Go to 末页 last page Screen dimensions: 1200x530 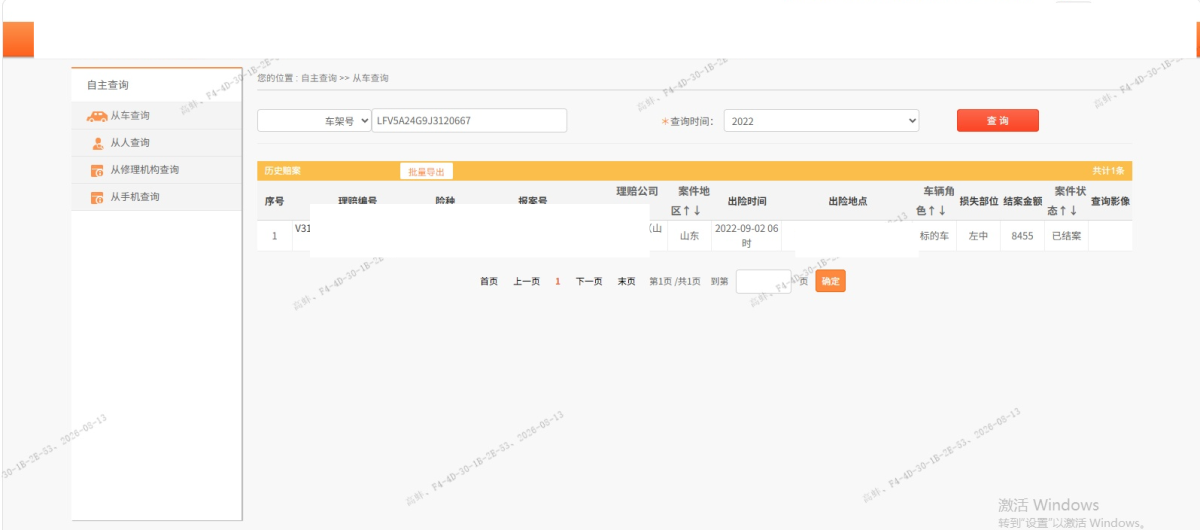pos(626,282)
